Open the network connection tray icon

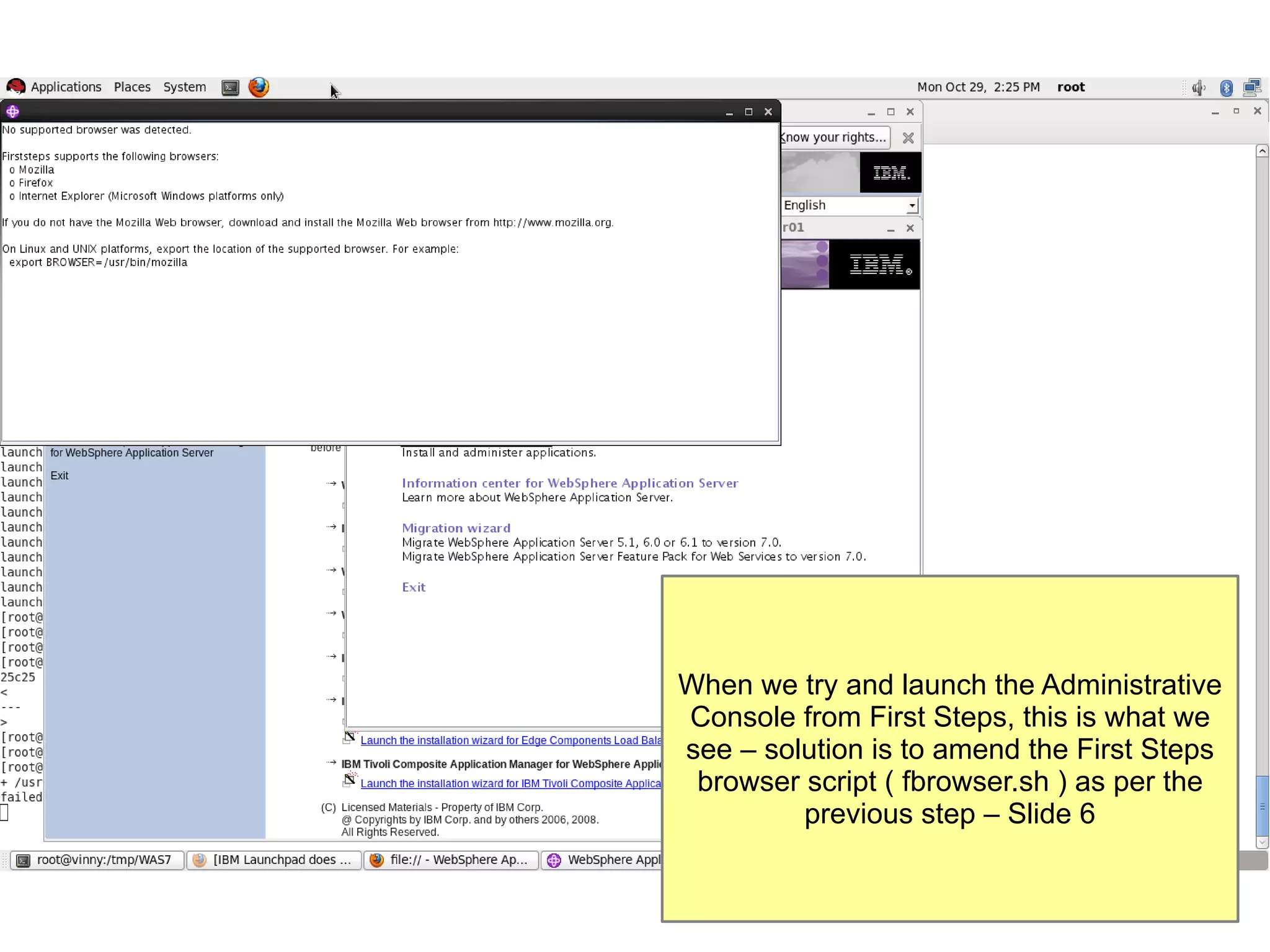[x=1252, y=87]
